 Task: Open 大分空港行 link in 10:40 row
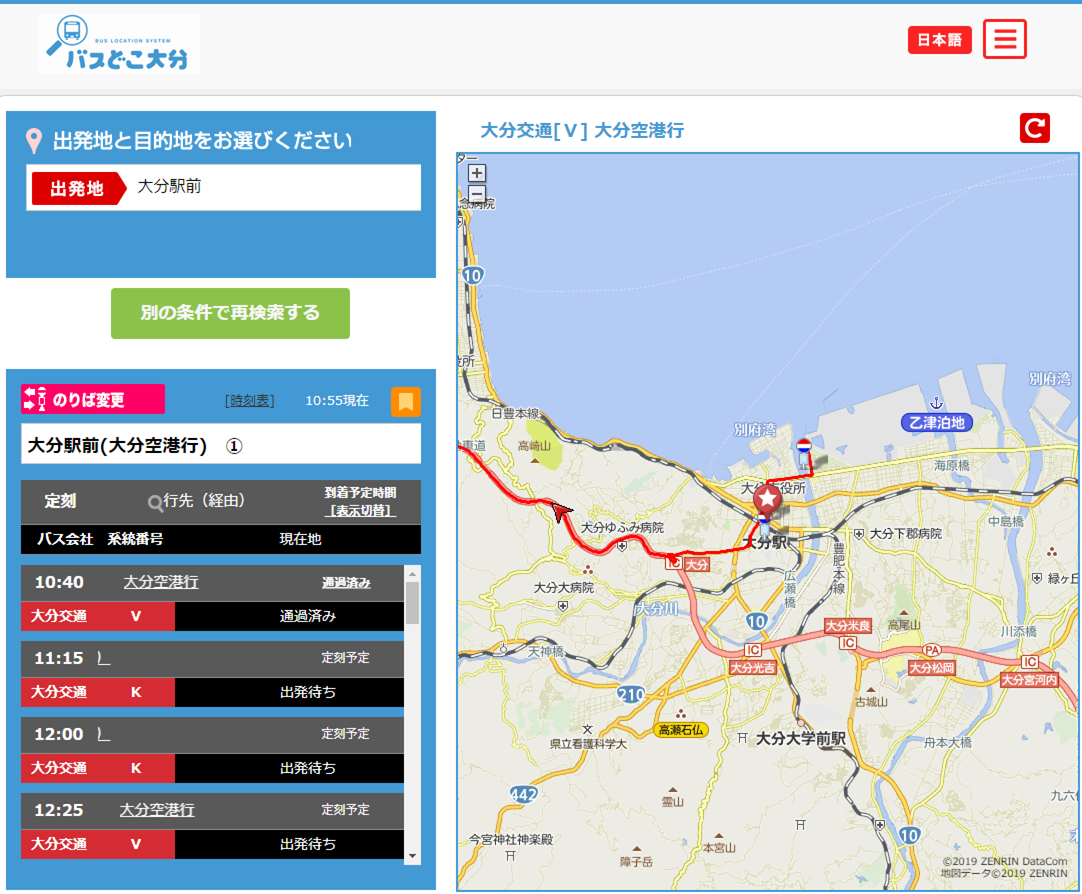[161, 582]
